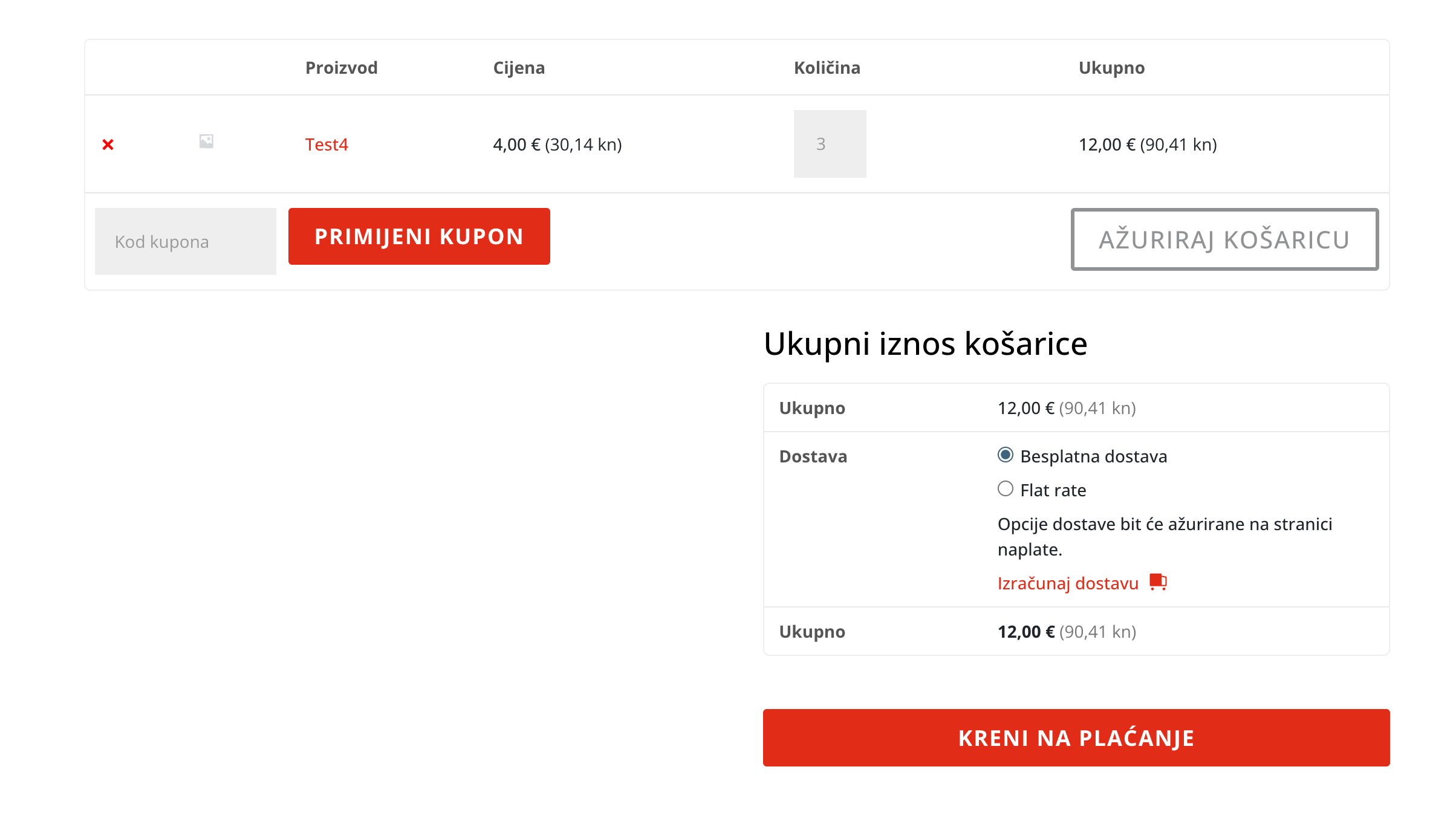
Task: Choose Flat rate shipping option
Action: [x=1005, y=490]
